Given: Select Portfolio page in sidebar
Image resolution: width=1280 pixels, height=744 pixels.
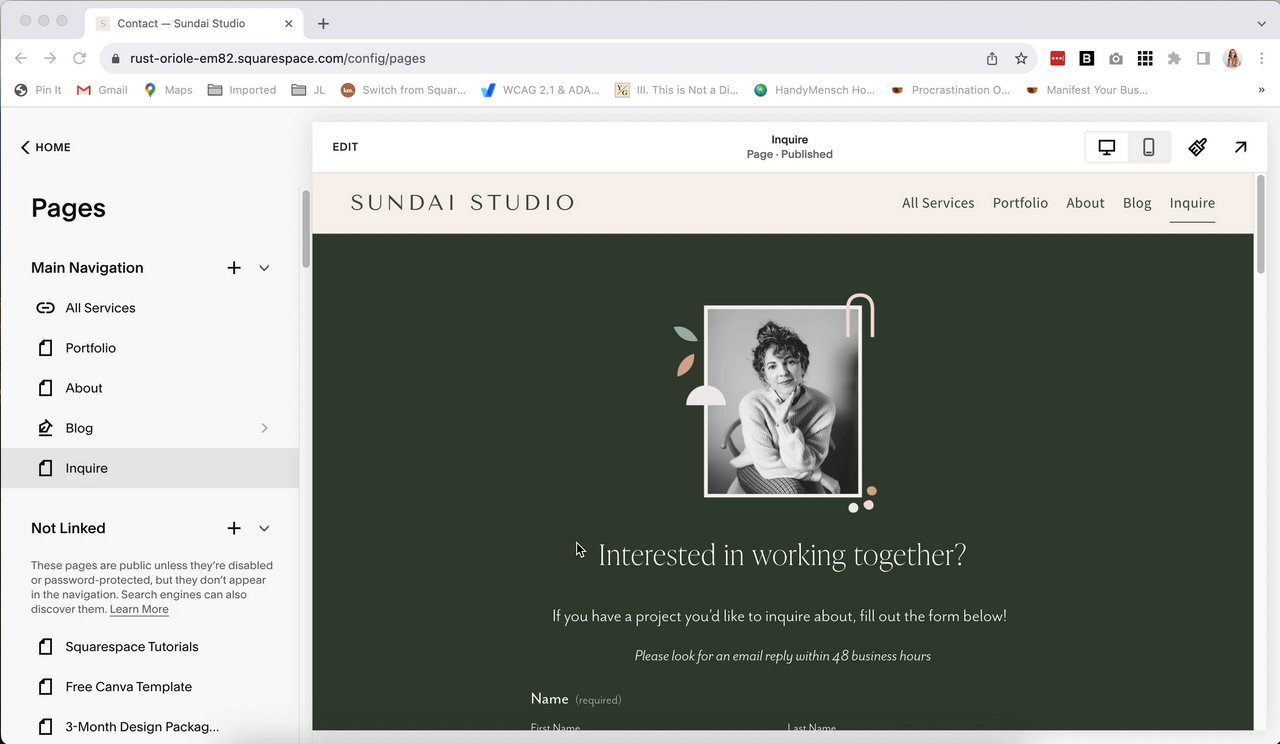Looking at the screenshot, I should [91, 348].
